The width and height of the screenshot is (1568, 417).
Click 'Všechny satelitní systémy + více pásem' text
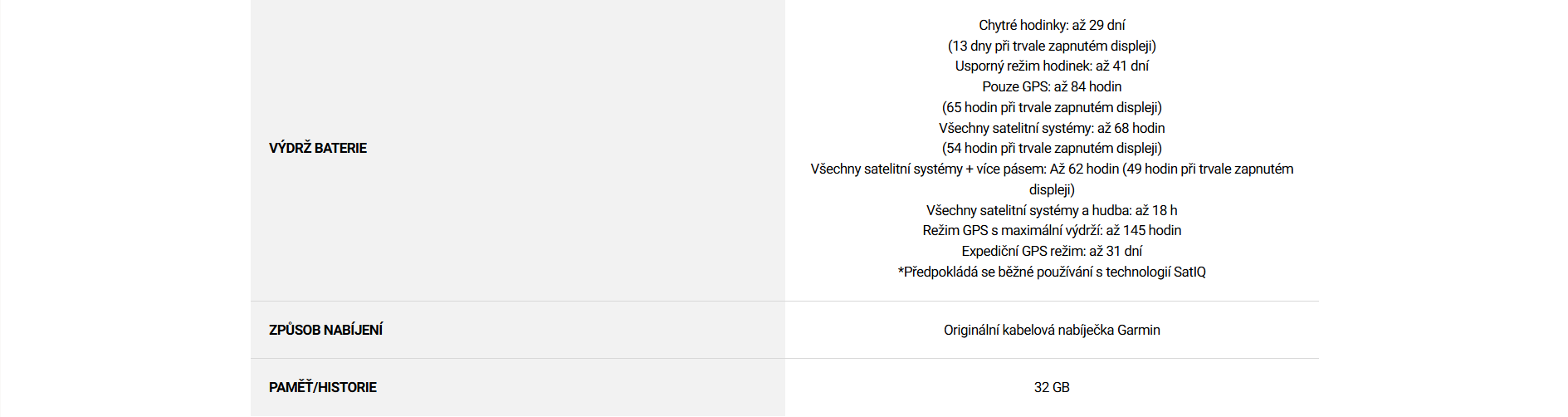(927, 169)
